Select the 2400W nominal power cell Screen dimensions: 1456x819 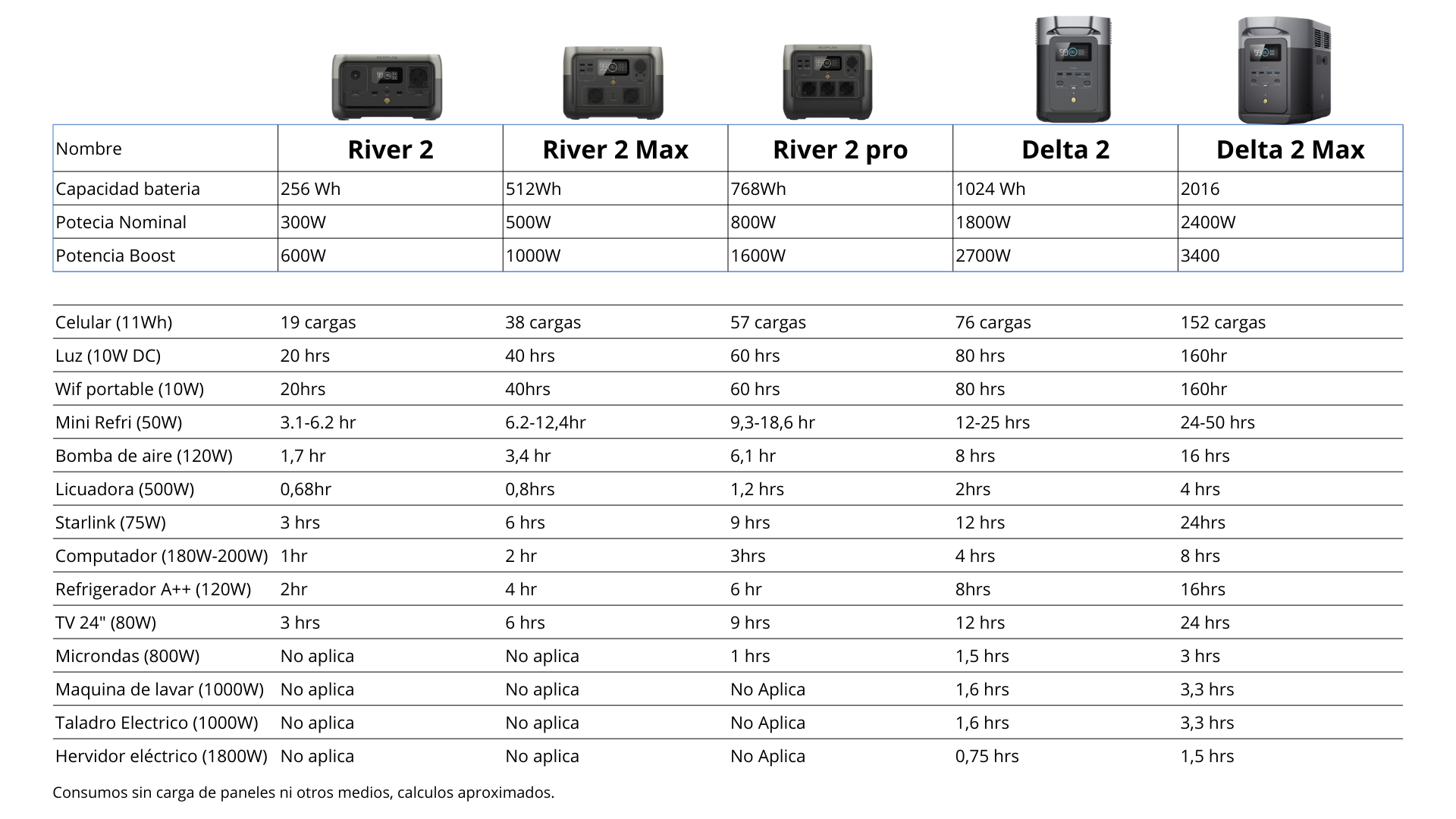(x=1208, y=222)
